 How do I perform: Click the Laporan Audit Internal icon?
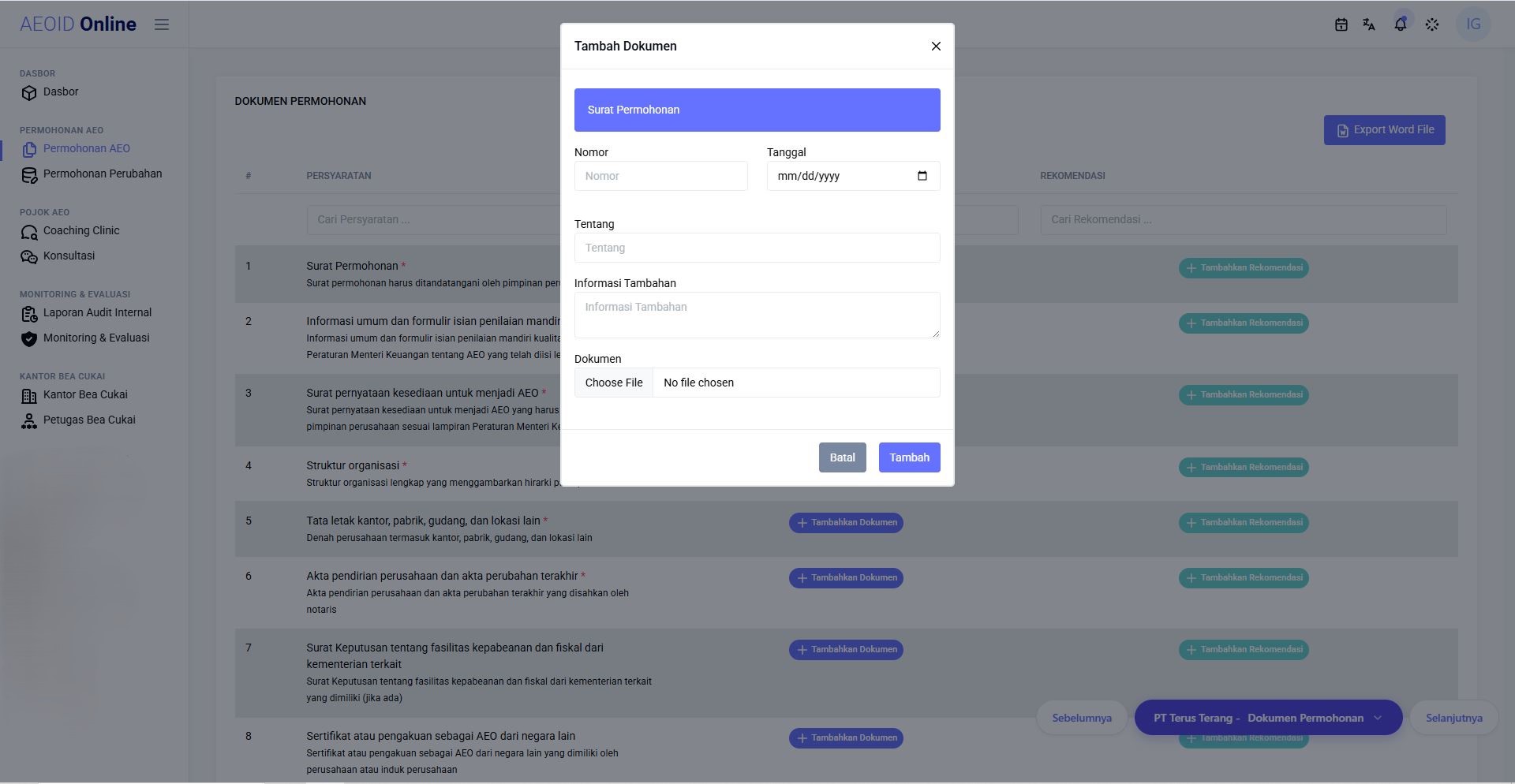29,314
